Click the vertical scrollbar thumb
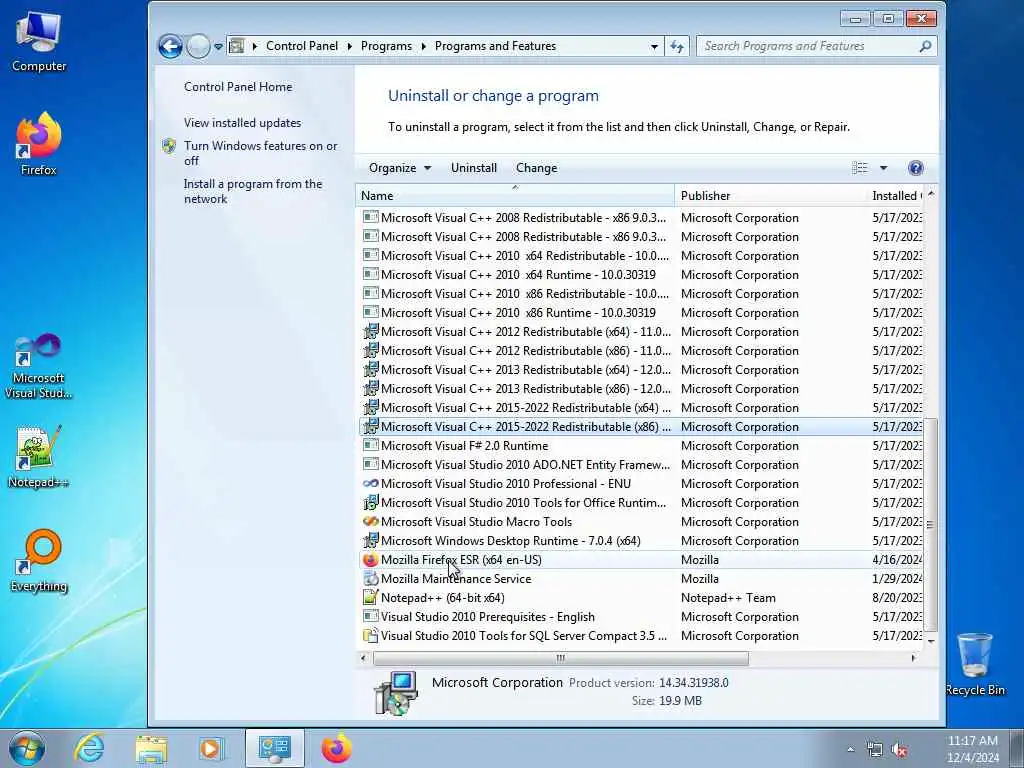Screen dimensions: 1024x768 click(930, 525)
